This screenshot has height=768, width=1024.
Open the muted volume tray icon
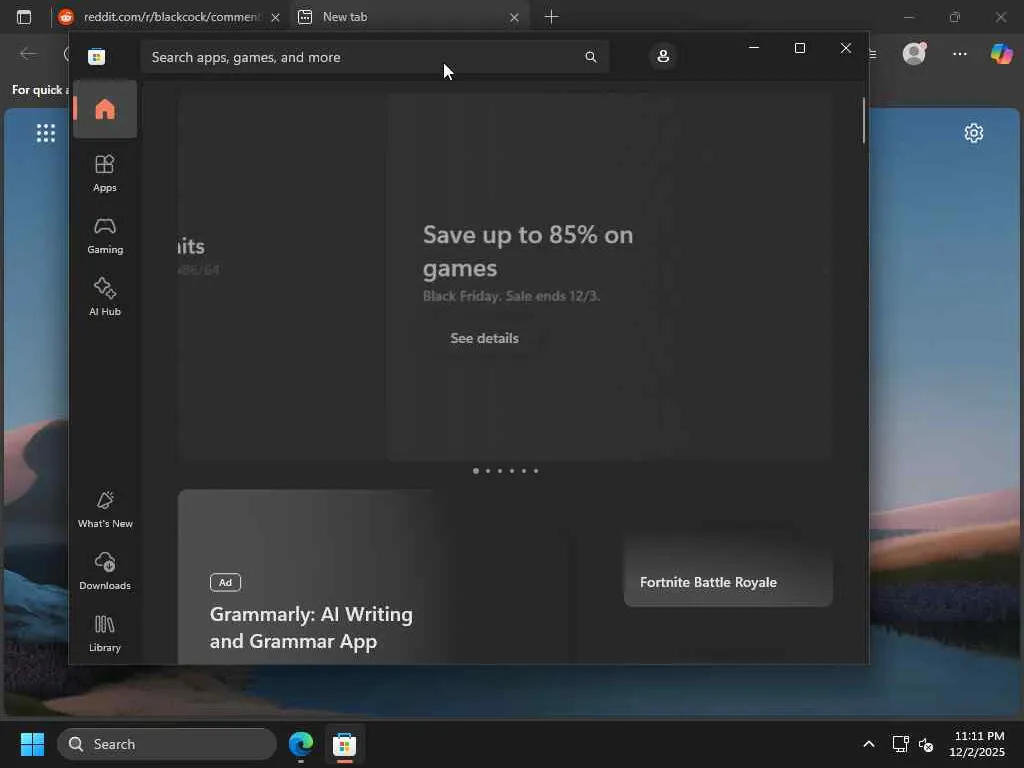(x=925, y=744)
